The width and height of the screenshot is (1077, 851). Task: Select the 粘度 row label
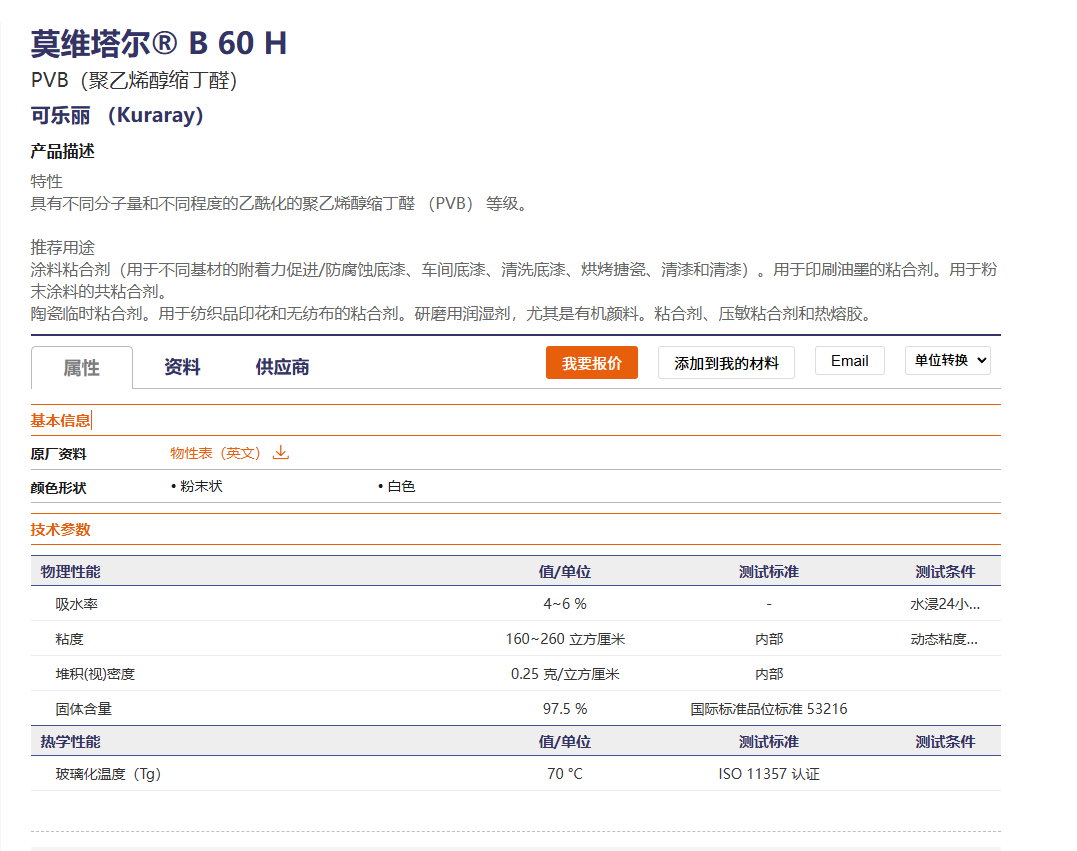(69, 639)
